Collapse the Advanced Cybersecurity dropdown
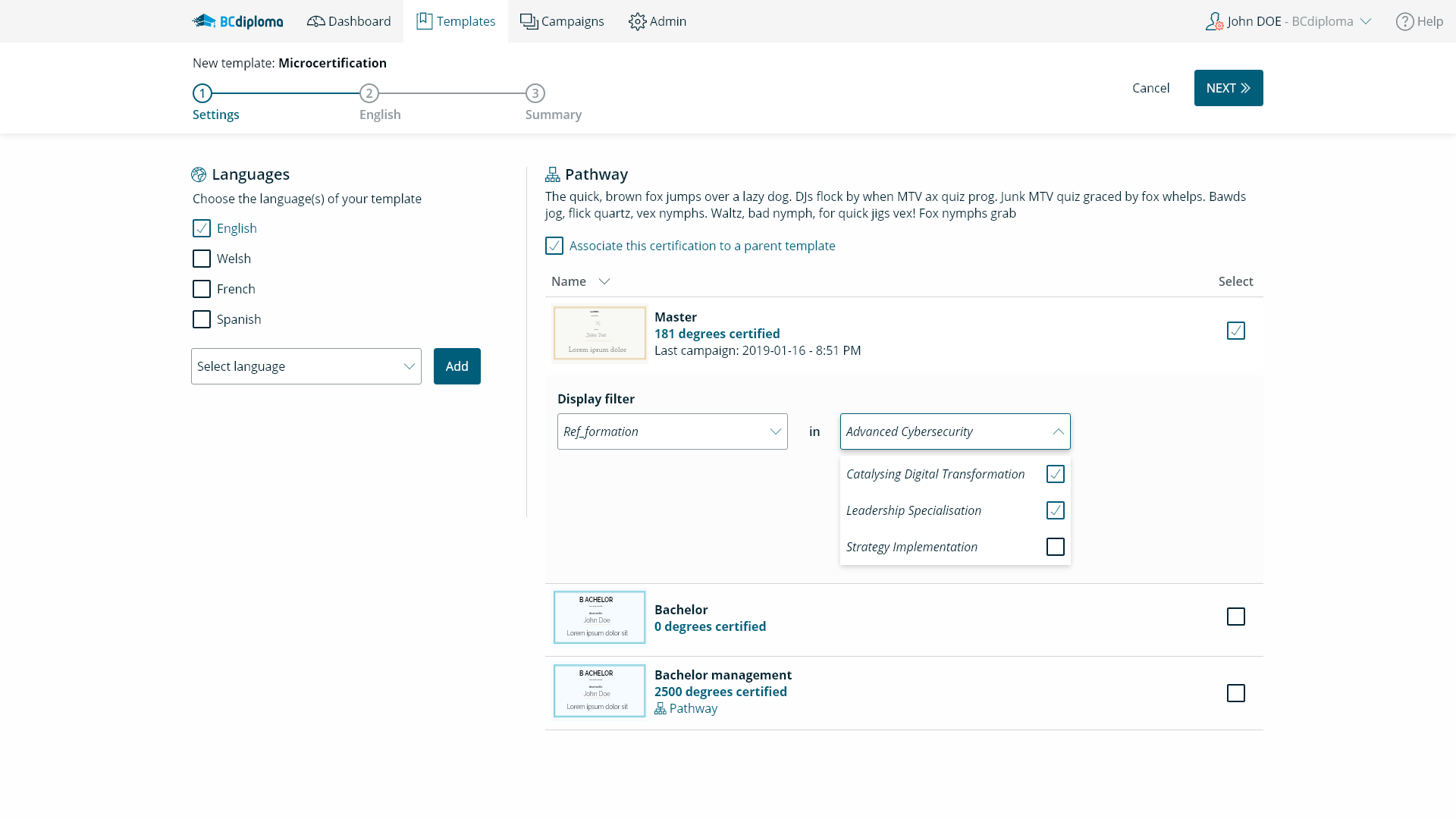 1058,431
